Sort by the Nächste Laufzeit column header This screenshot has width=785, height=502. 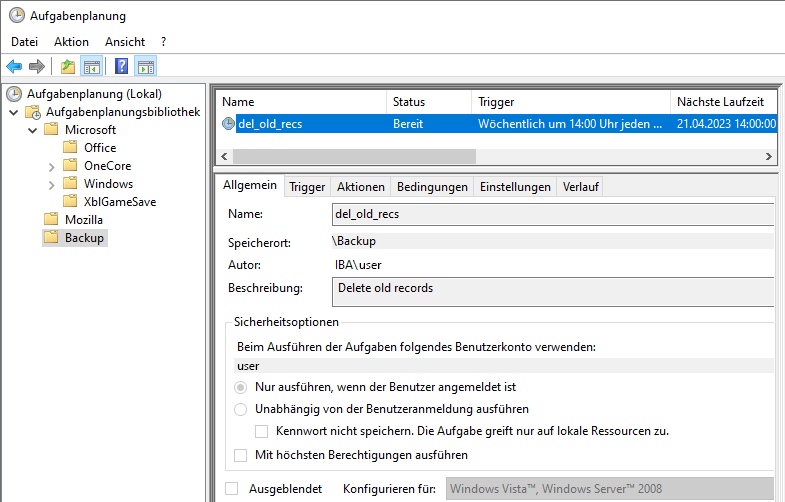point(724,102)
